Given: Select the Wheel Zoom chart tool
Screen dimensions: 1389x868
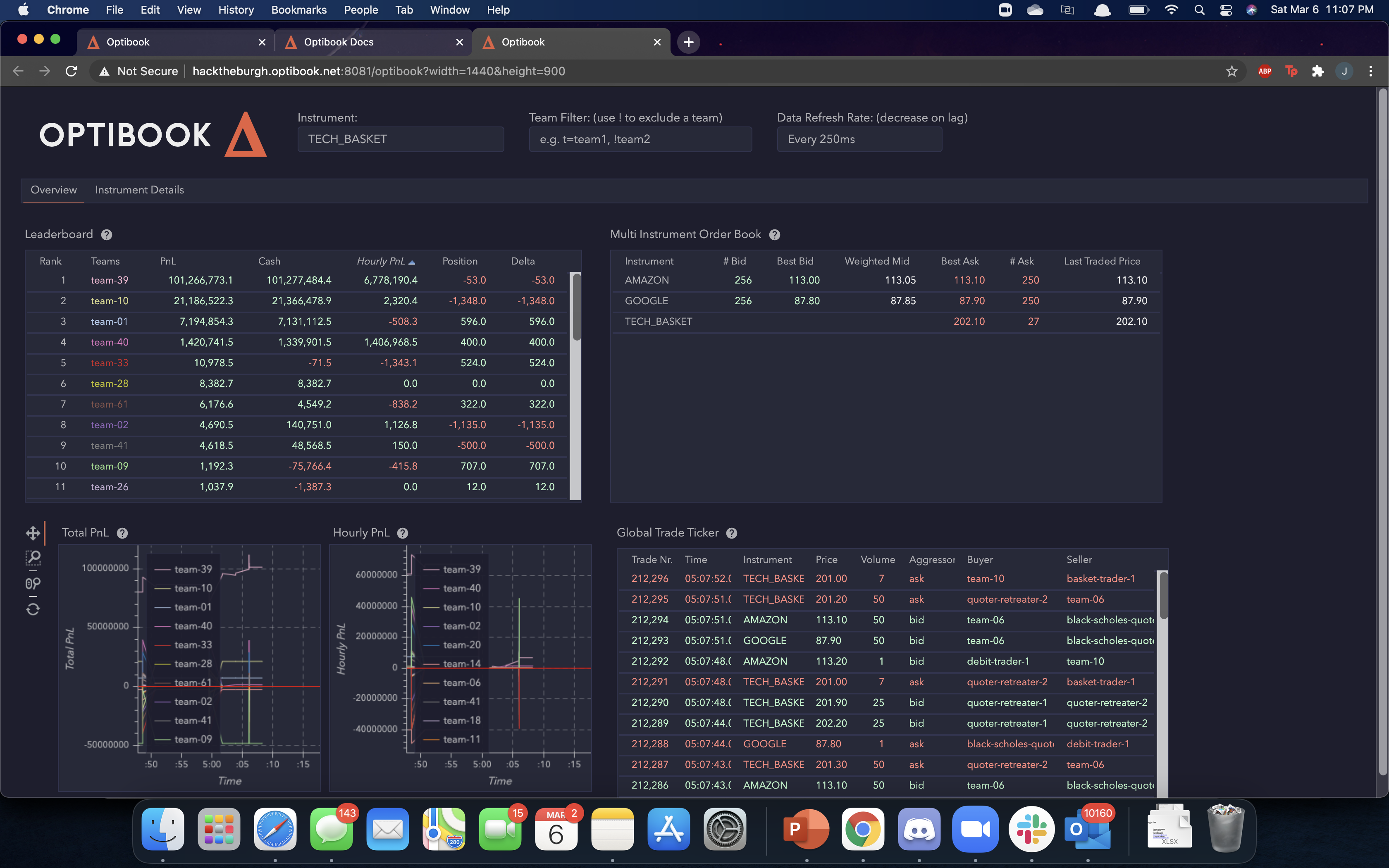Looking at the screenshot, I should (33, 584).
